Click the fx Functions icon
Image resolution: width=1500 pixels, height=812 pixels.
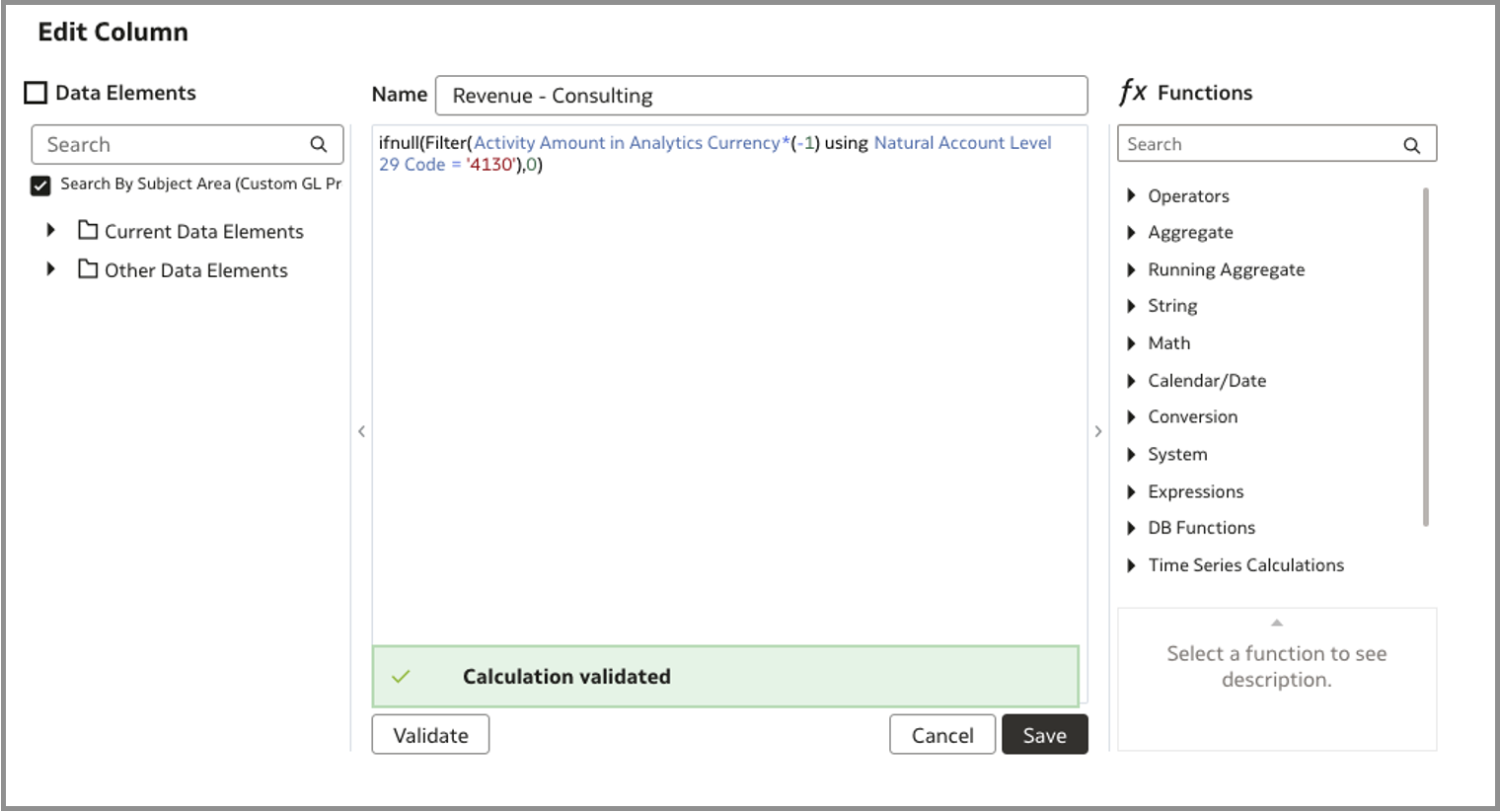[x=1132, y=93]
